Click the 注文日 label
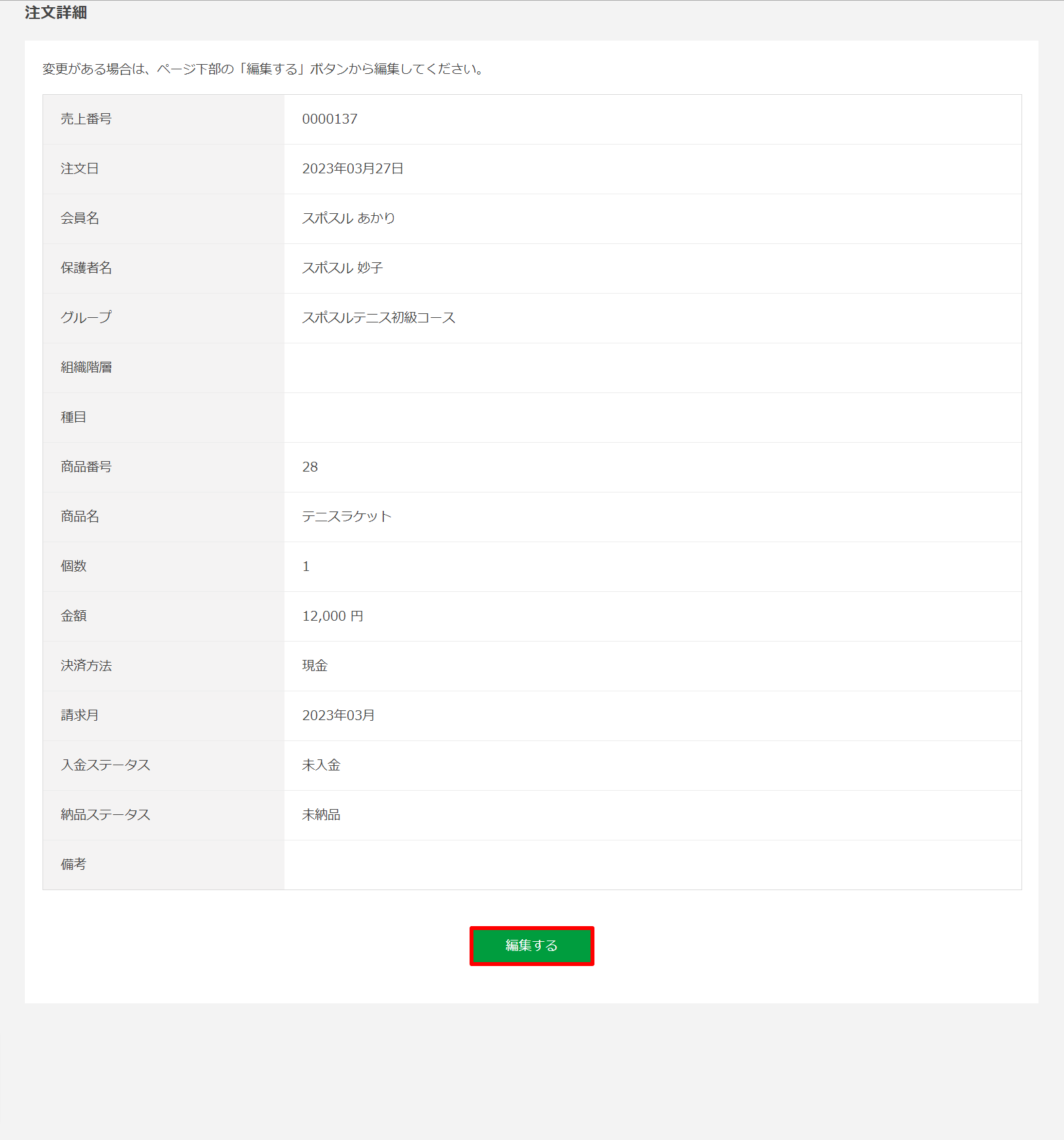 click(80, 169)
